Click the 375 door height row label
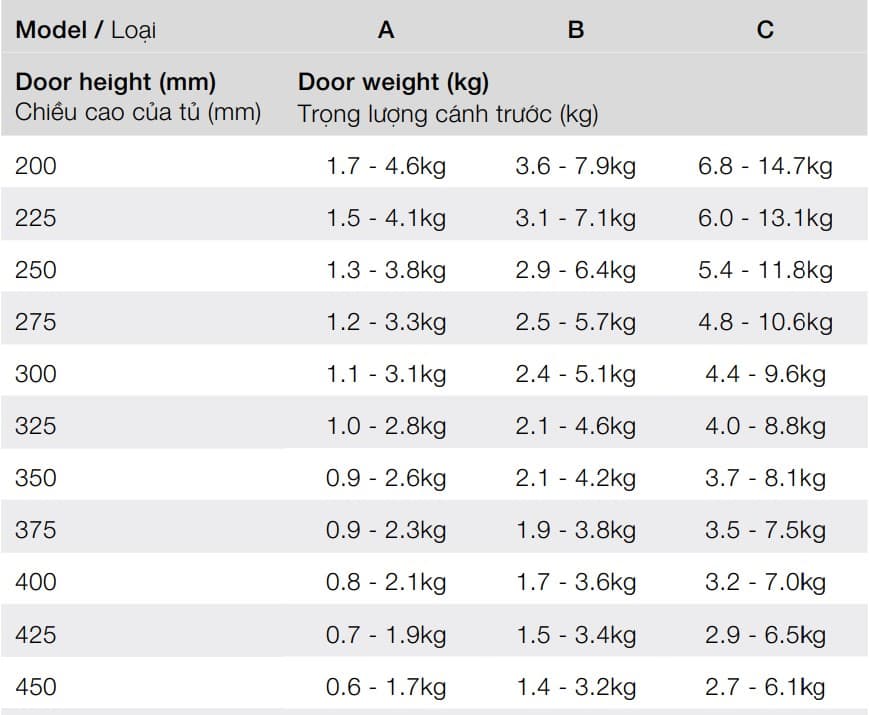Viewport: 869px width, 715px height. [x=36, y=530]
